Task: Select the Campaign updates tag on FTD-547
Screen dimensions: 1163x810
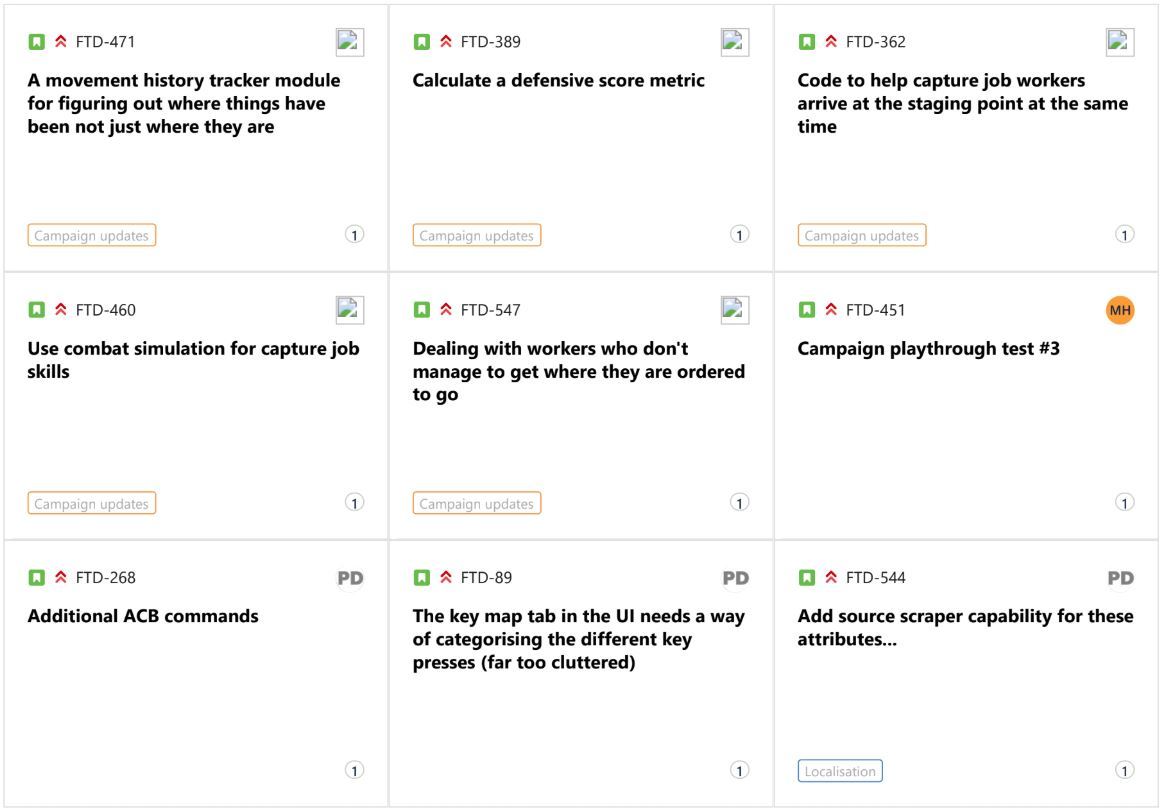Action: pos(476,503)
